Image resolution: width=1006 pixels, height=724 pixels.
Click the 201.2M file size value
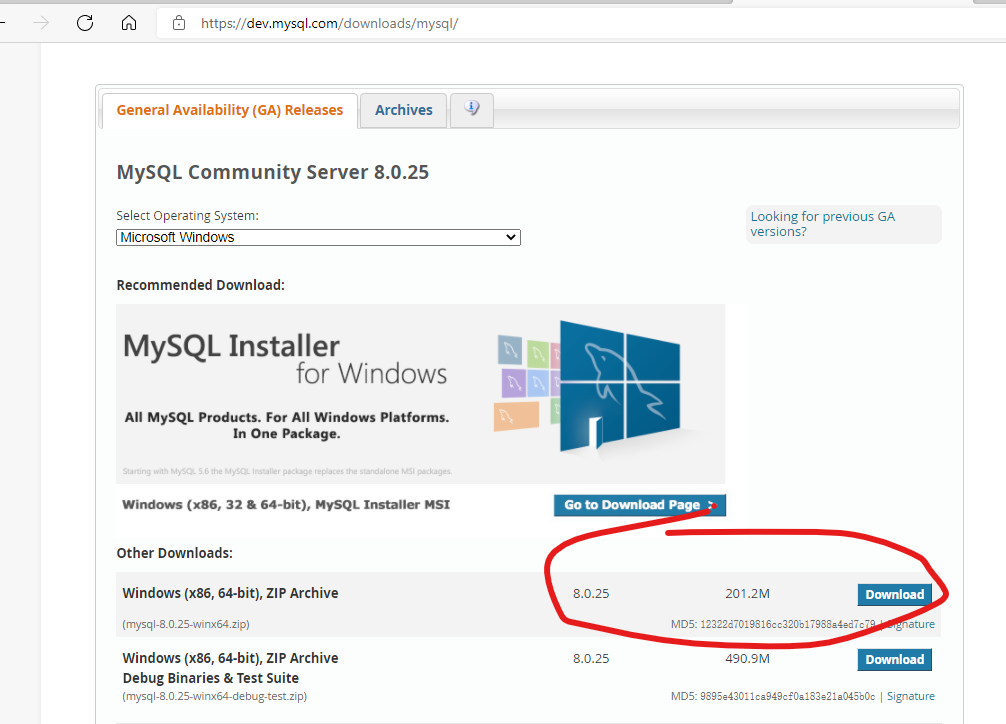[x=747, y=594]
